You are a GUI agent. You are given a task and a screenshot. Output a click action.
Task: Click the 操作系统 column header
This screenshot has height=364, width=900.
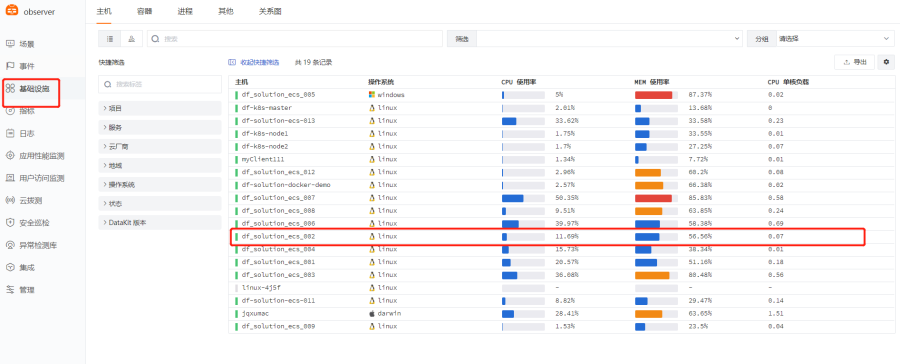tap(381, 82)
